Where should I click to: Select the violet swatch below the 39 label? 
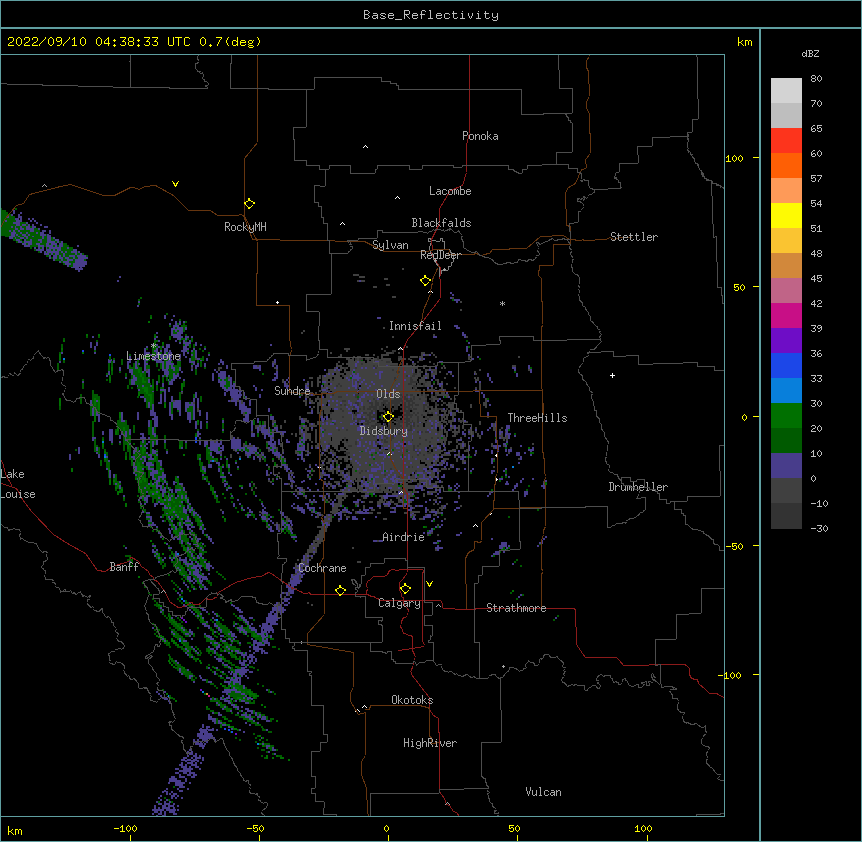point(786,340)
